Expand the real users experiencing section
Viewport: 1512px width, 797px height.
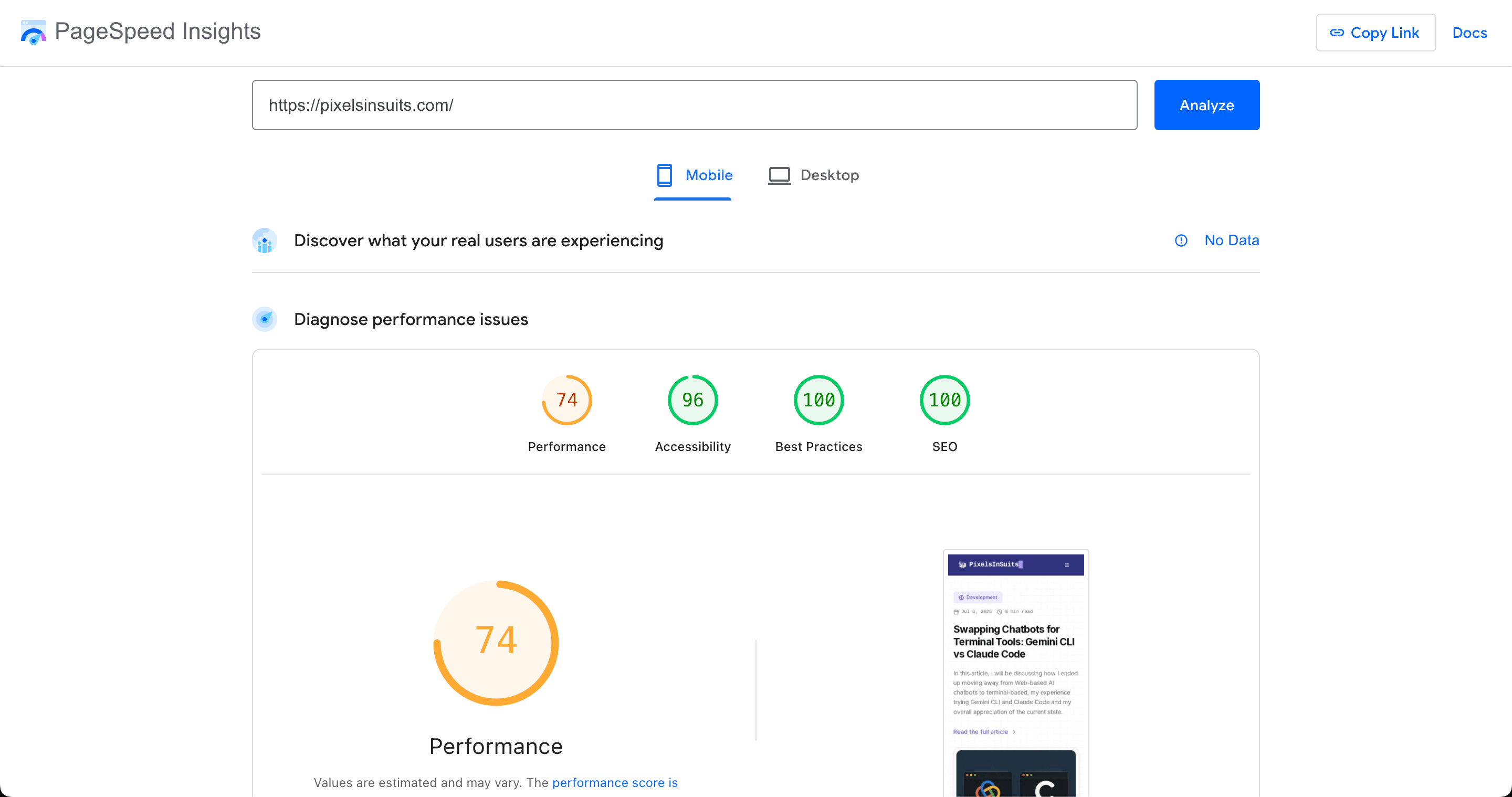point(478,240)
